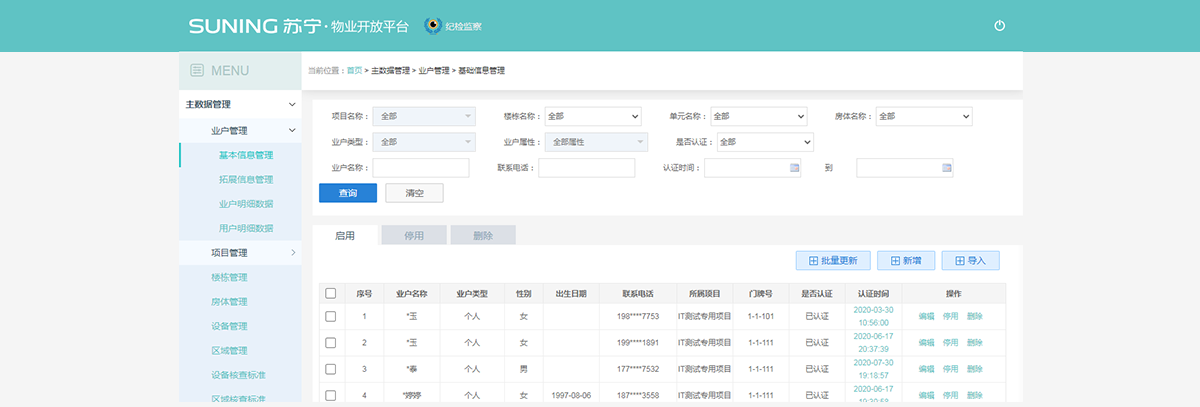The image size is (1200, 407).
Task: Open the 业户类型 dropdown
Action: [x=424, y=142]
